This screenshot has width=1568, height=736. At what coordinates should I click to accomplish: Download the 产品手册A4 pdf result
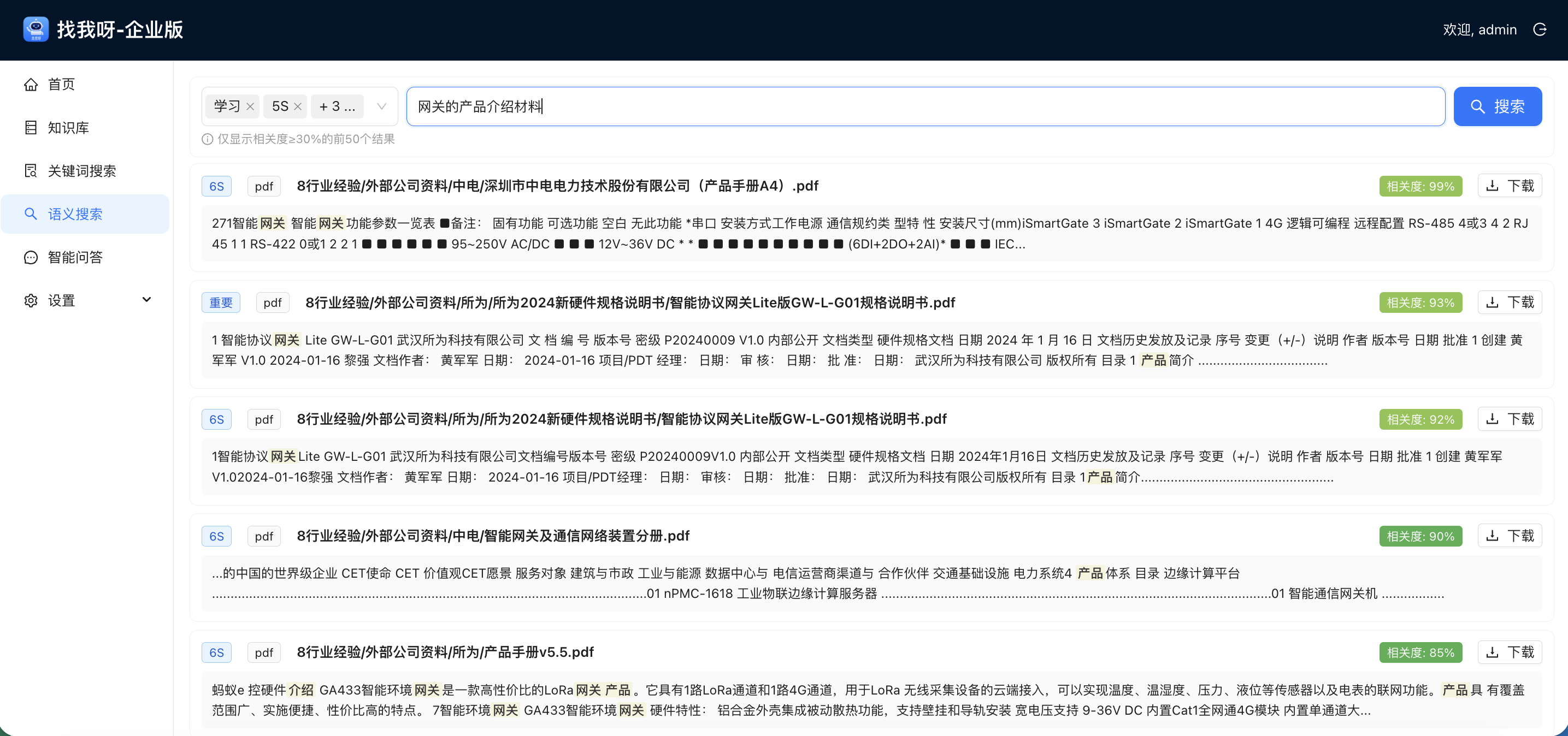[1509, 186]
